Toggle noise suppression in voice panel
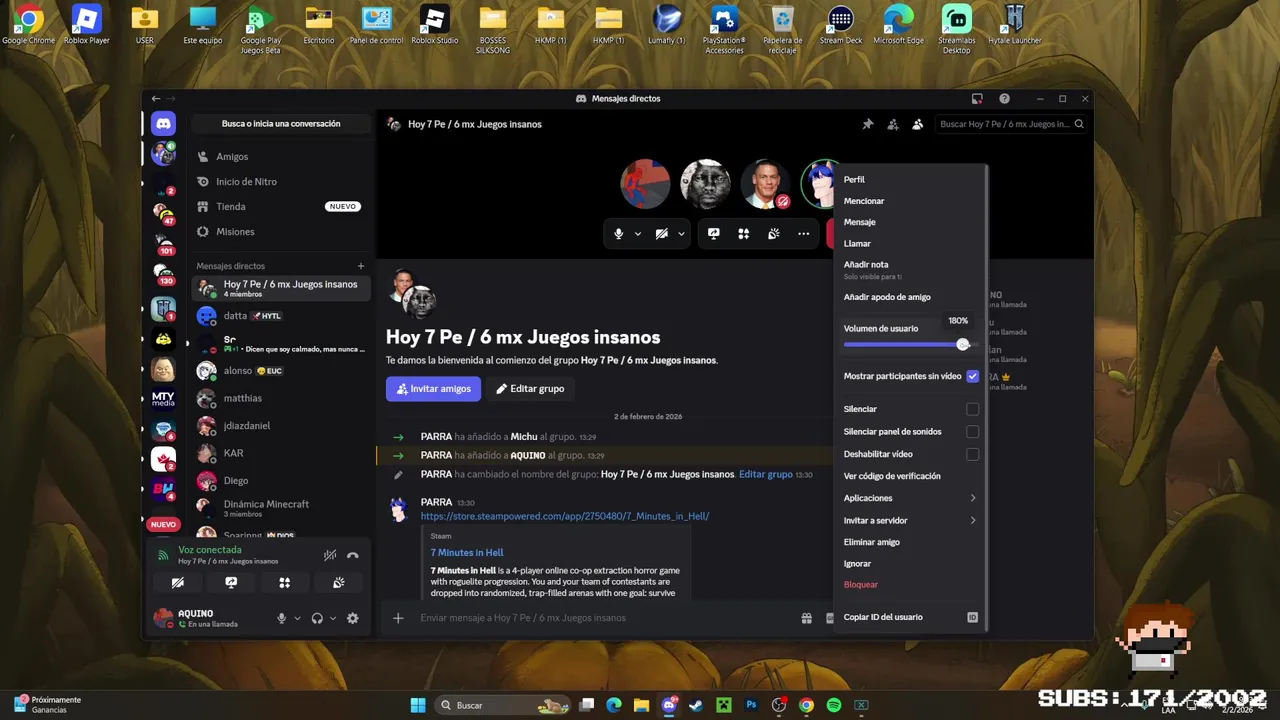The height and width of the screenshot is (720, 1280). [330, 555]
